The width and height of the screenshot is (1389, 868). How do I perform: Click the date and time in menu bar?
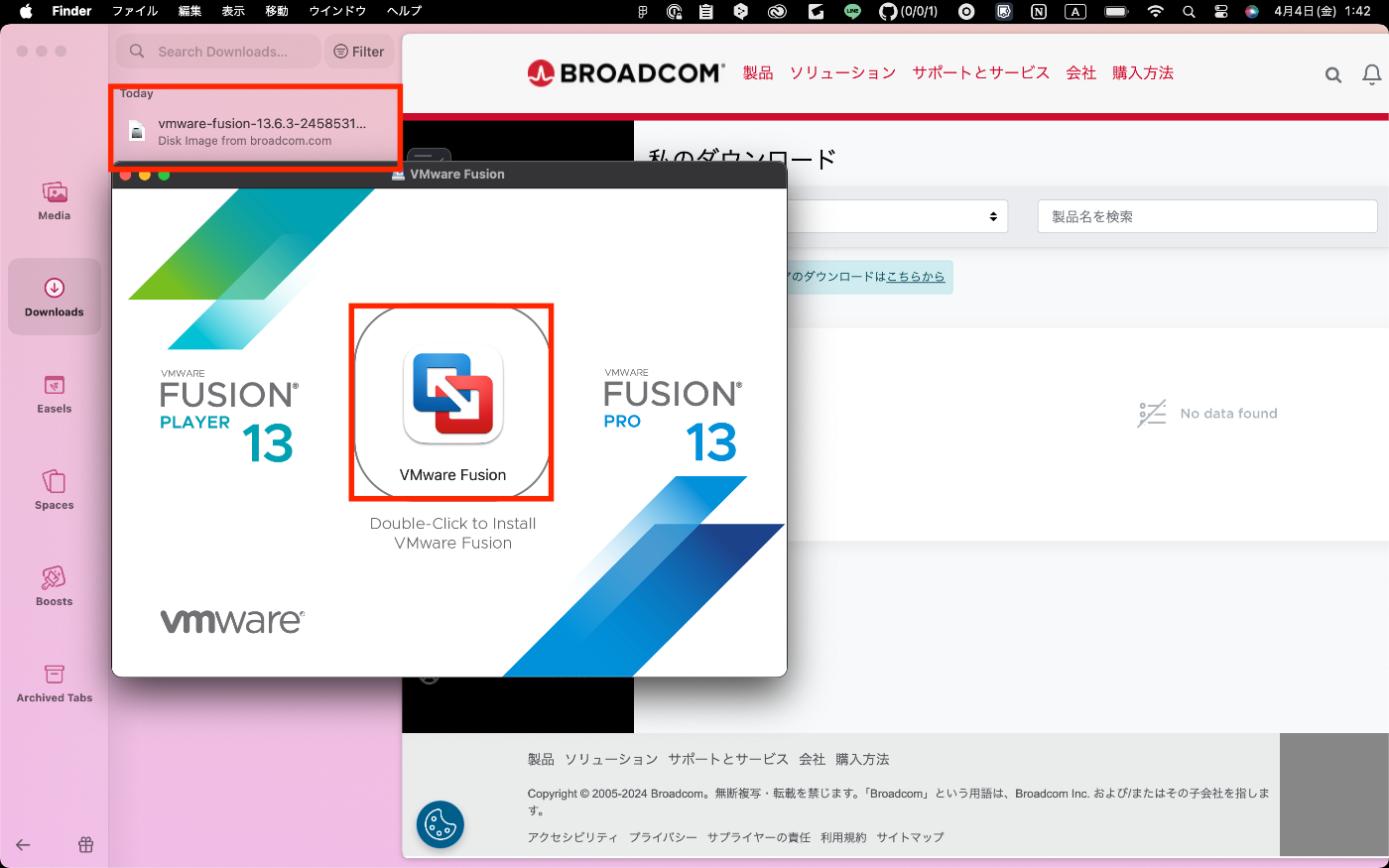pyautogui.click(x=1323, y=12)
